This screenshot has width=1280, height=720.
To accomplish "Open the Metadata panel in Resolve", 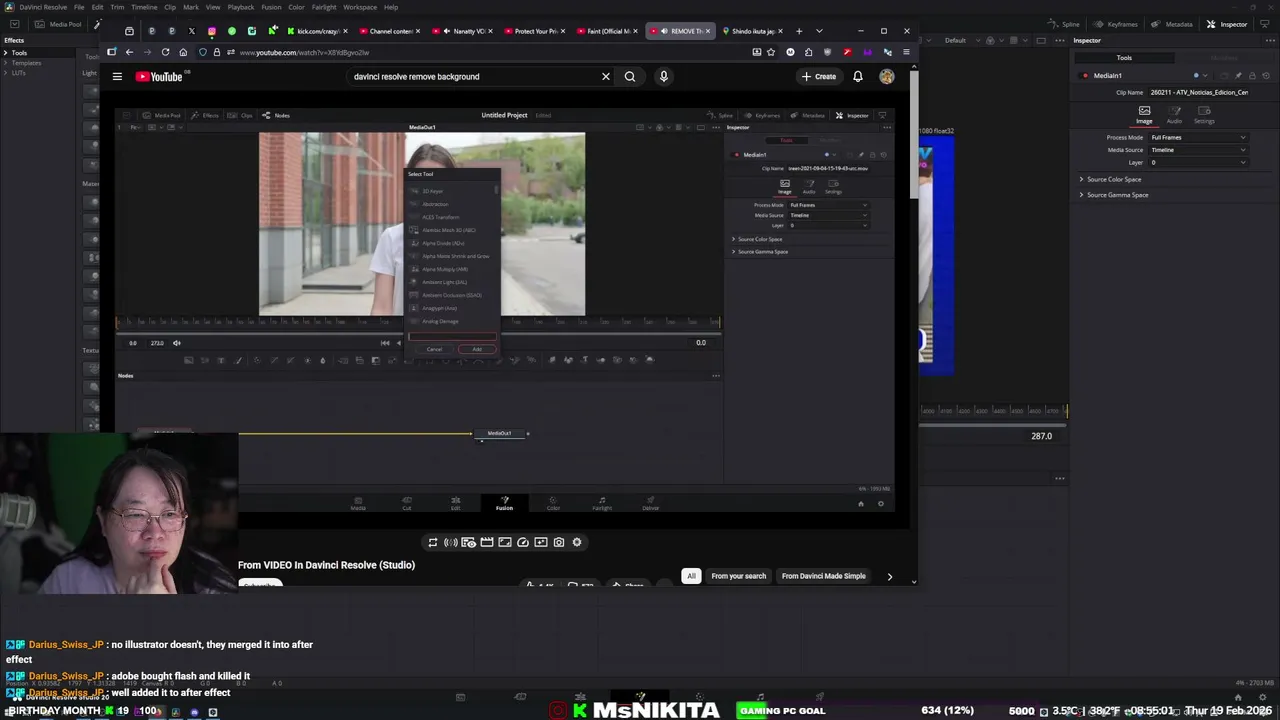I will 1172,24.
